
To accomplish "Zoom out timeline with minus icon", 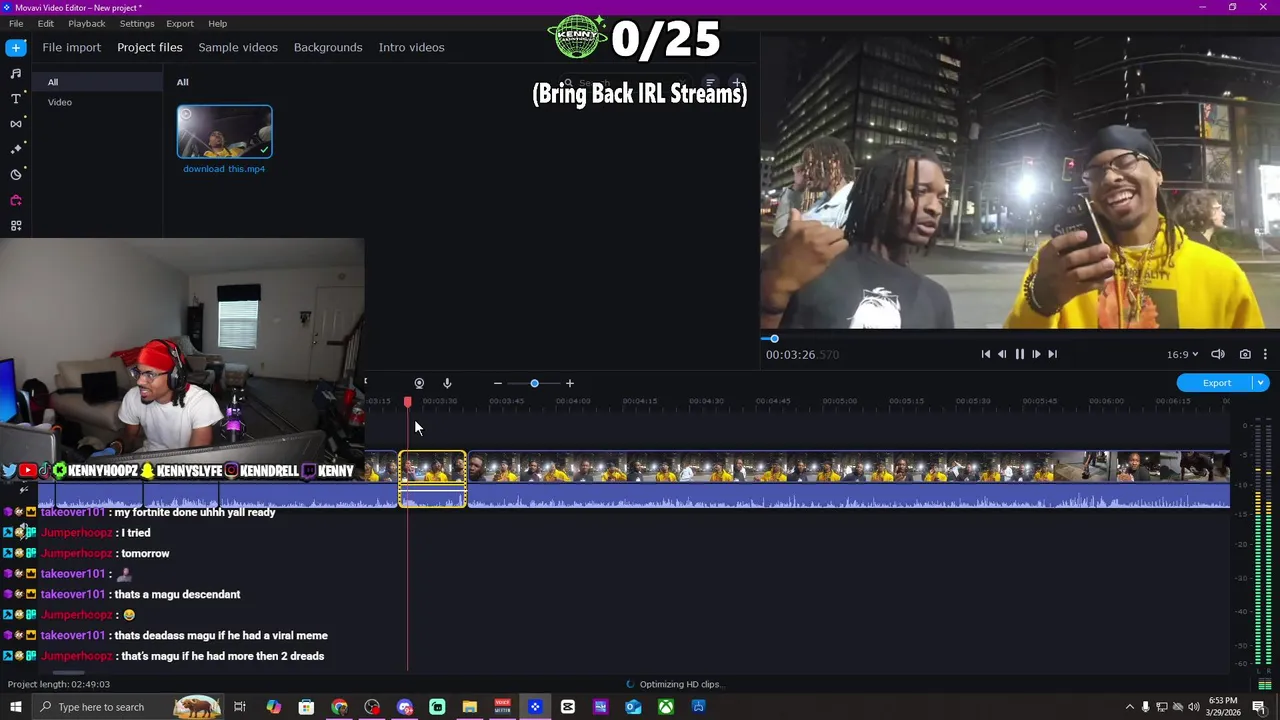I will click(497, 383).
